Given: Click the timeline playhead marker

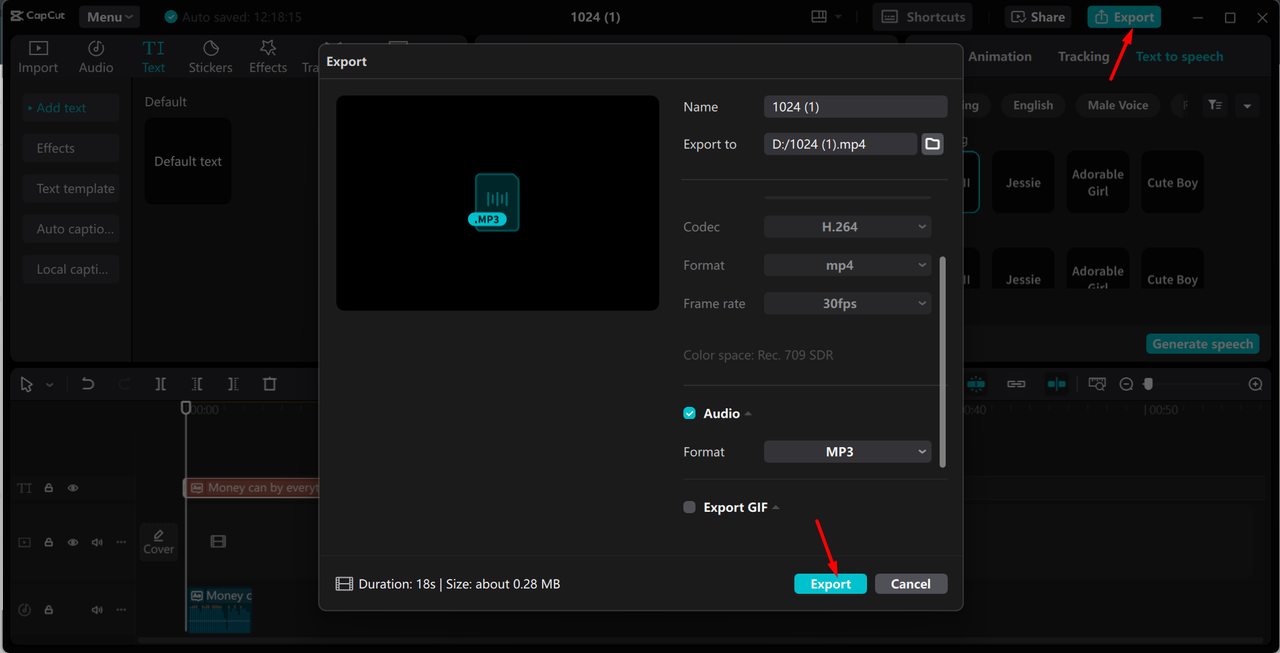Looking at the screenshot, I should click(x=186, y=408).
